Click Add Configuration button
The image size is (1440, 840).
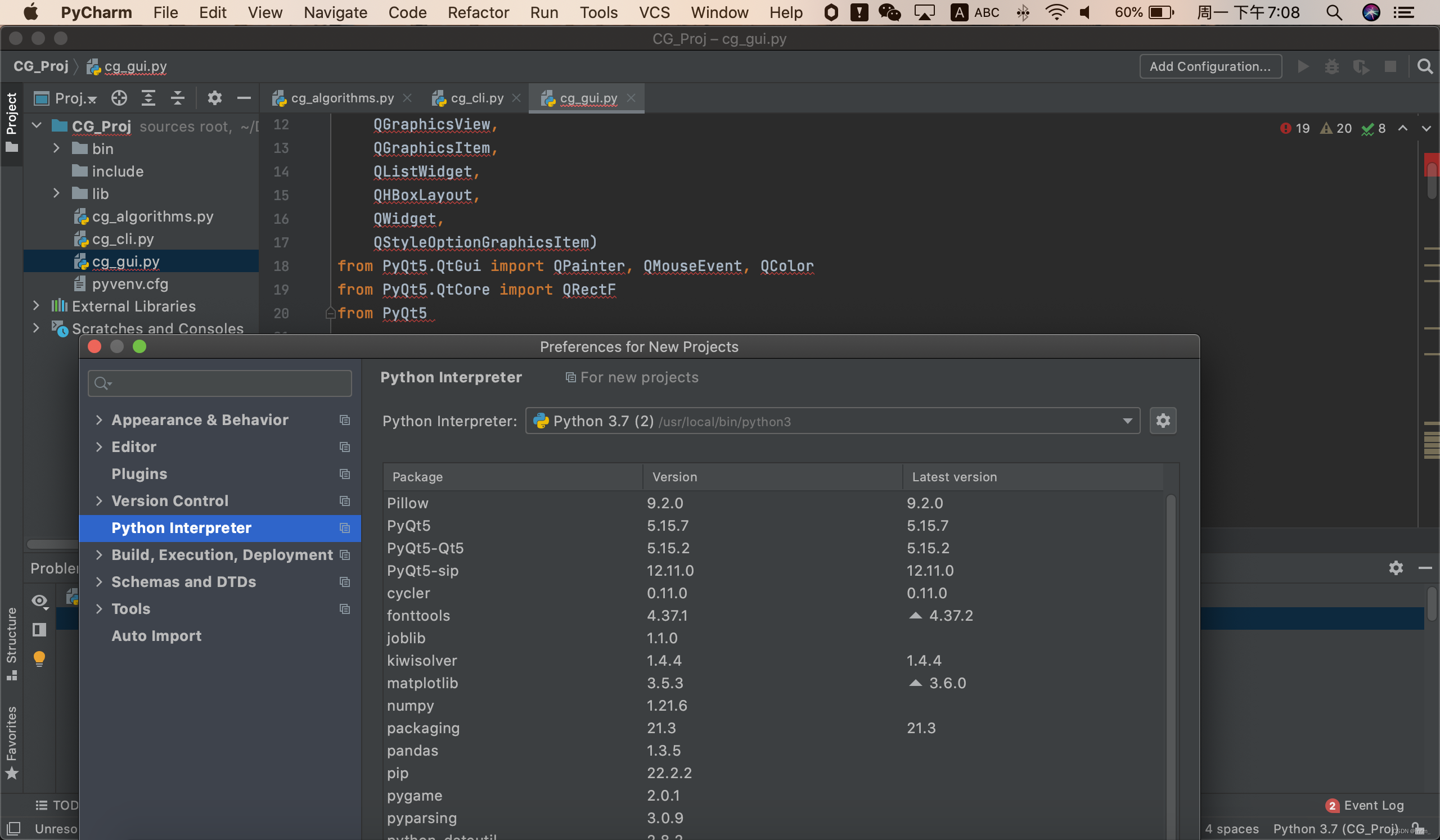(1210, 67)
